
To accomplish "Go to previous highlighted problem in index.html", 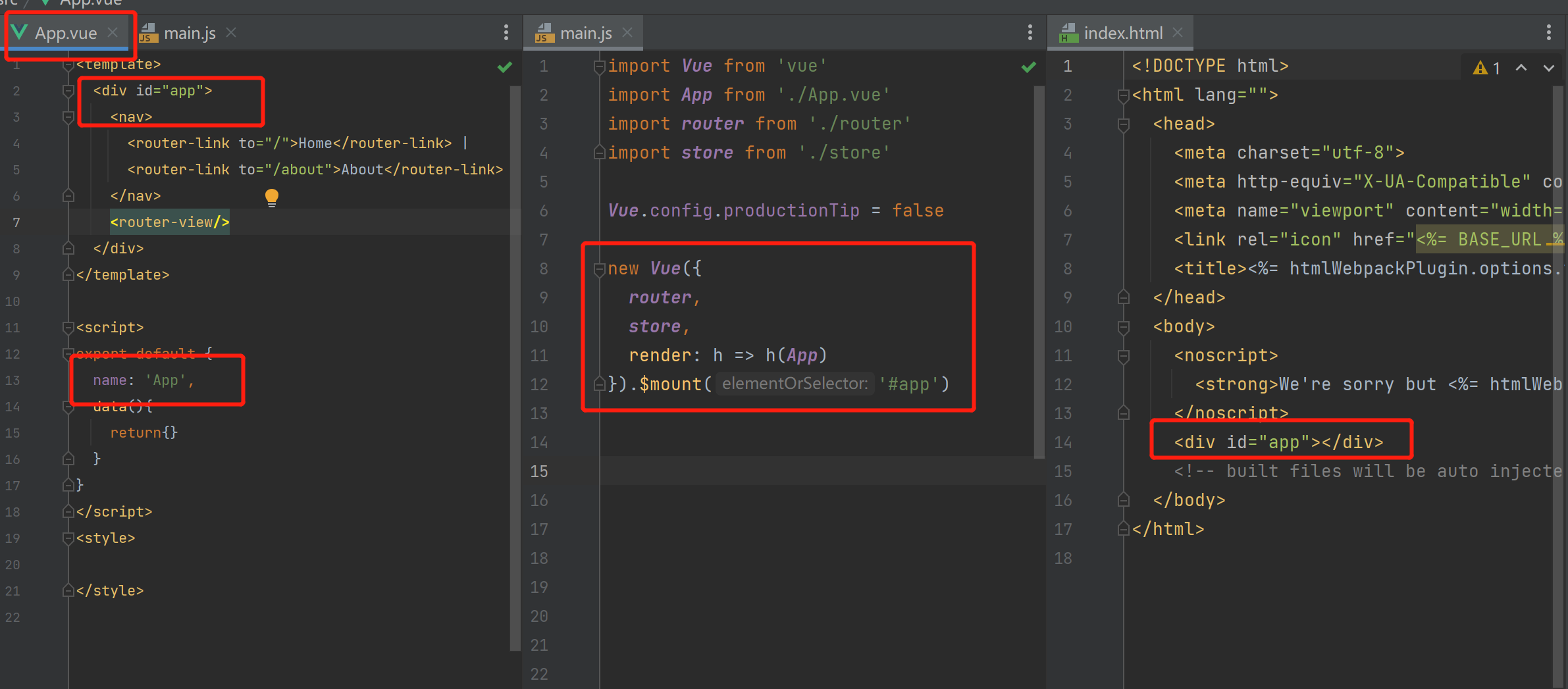I will tap(1521, 68).
